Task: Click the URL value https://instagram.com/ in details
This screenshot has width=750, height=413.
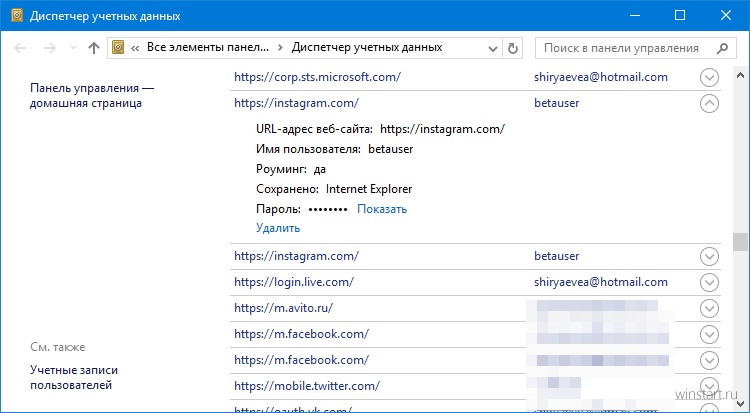Action: pos(442,129)
